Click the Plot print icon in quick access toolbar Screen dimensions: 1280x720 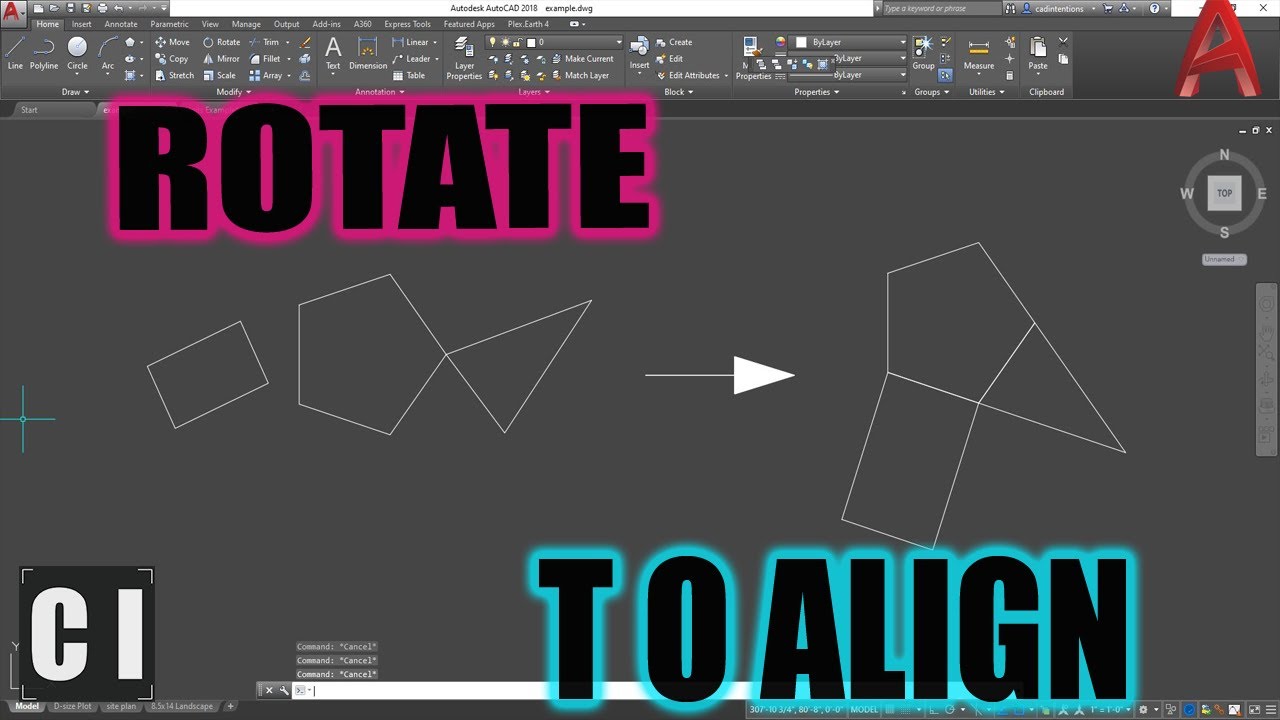click(x=102, y=8)
